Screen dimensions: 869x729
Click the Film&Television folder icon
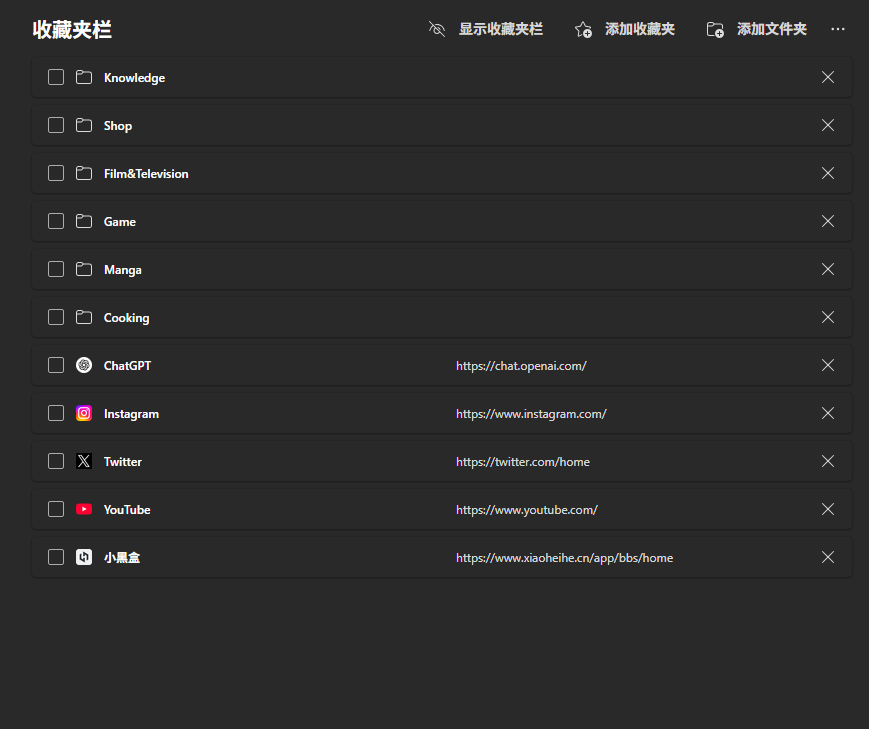84,173
